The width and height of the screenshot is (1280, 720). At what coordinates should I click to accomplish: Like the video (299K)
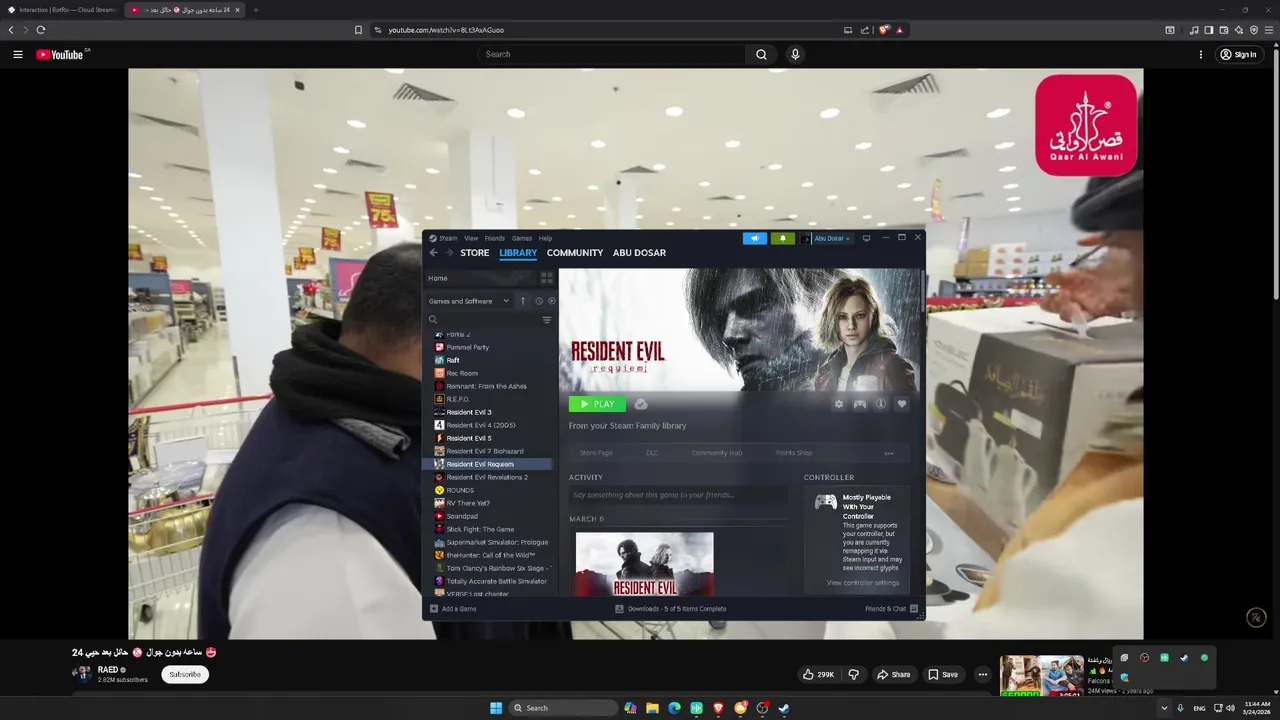(818, 674)
